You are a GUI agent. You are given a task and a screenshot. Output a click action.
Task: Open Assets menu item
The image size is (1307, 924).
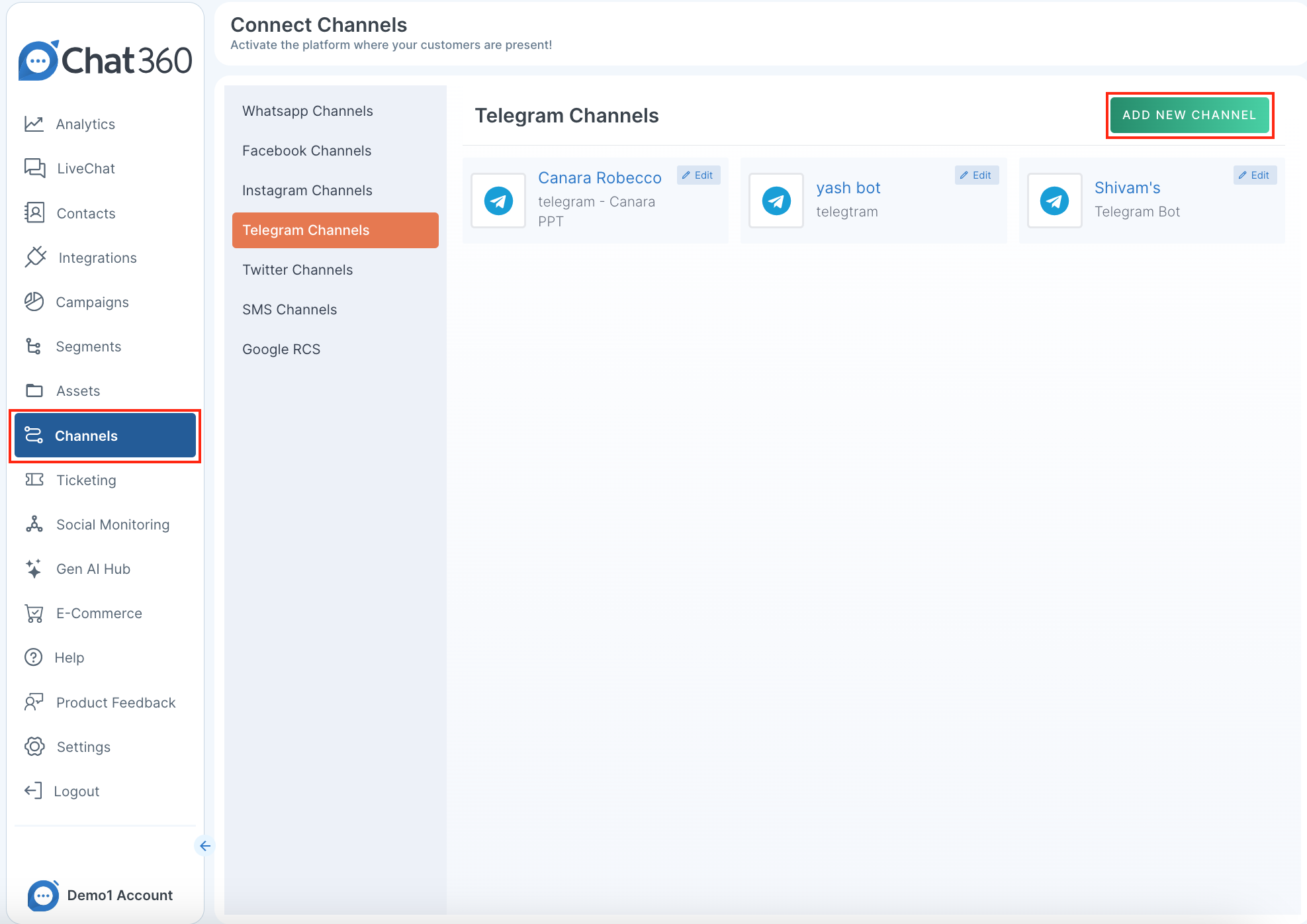click(105, 391)
